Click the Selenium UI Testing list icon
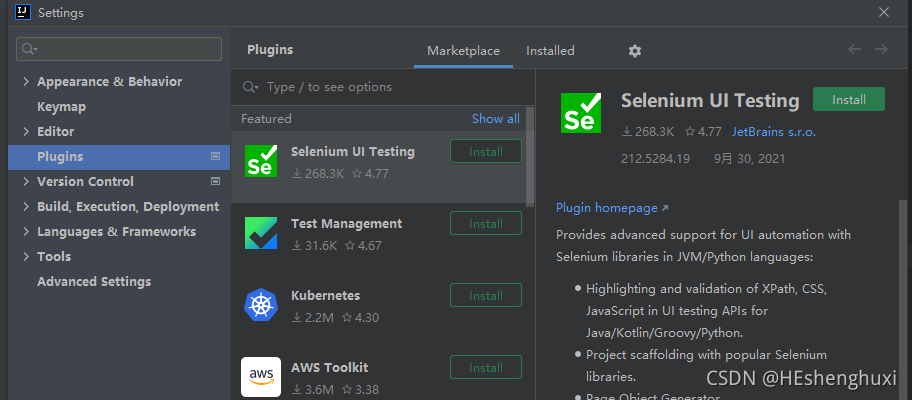The width and height of the screenshot is (912, 400). click(261, 161)
